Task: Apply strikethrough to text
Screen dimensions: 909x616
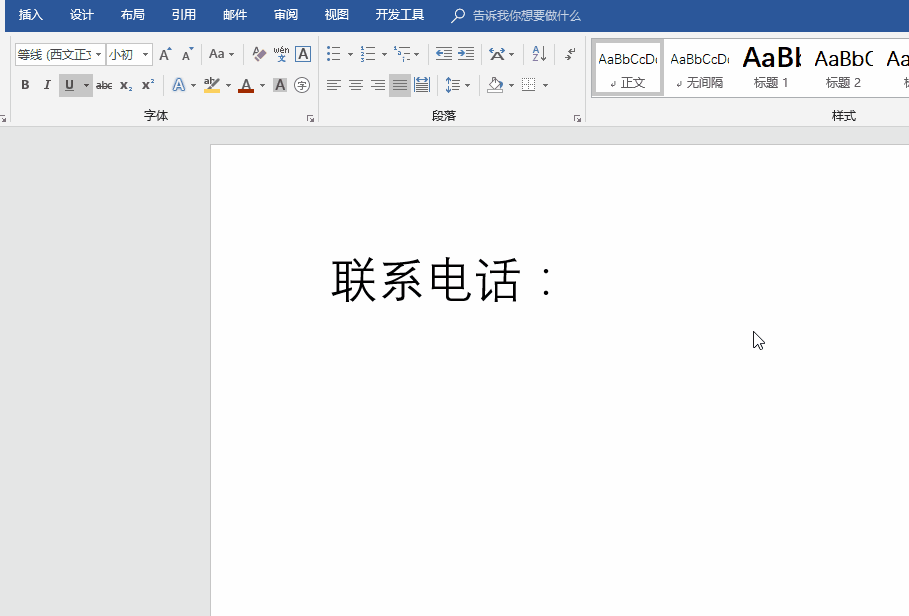Action: coord(104,86)
